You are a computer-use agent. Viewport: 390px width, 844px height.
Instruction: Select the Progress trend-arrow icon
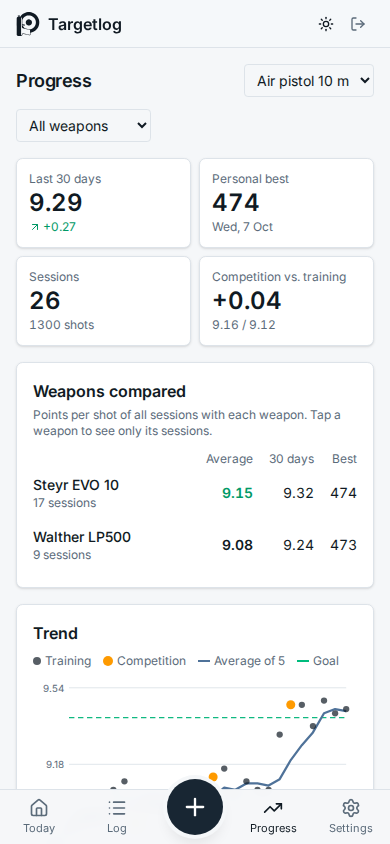(x=273, y=807)
